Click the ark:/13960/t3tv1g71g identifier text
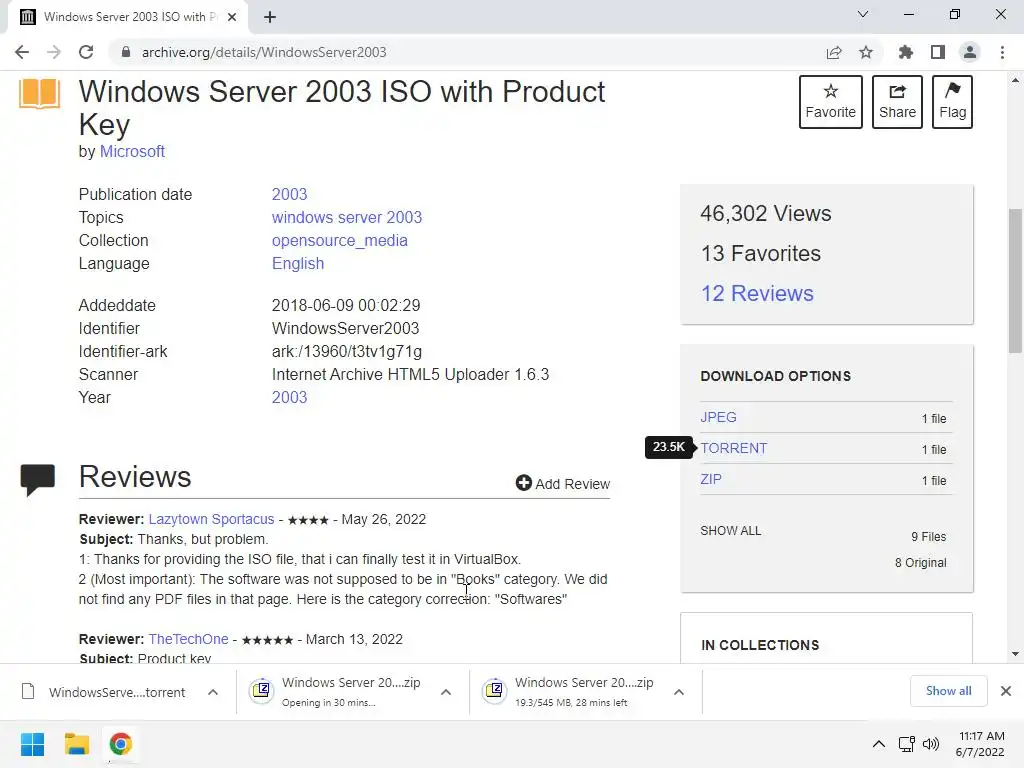Image resolution: width=1024 pixels, height=768 pixels. pyautogui.click(x=347, y=352)
